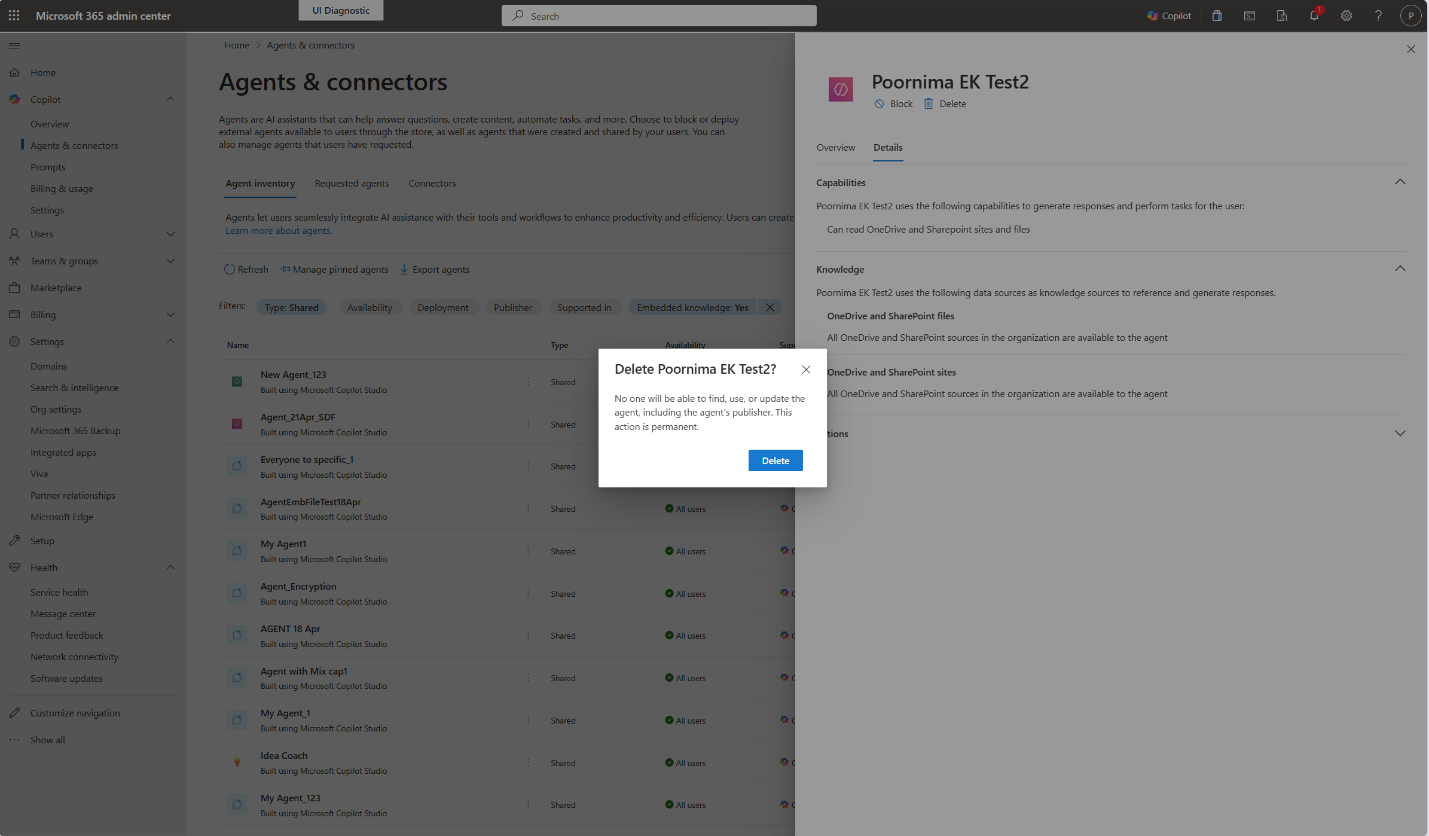Open the Supported in filter
The height and width of the screenshot is (836, 1429).
click(584, 307)
